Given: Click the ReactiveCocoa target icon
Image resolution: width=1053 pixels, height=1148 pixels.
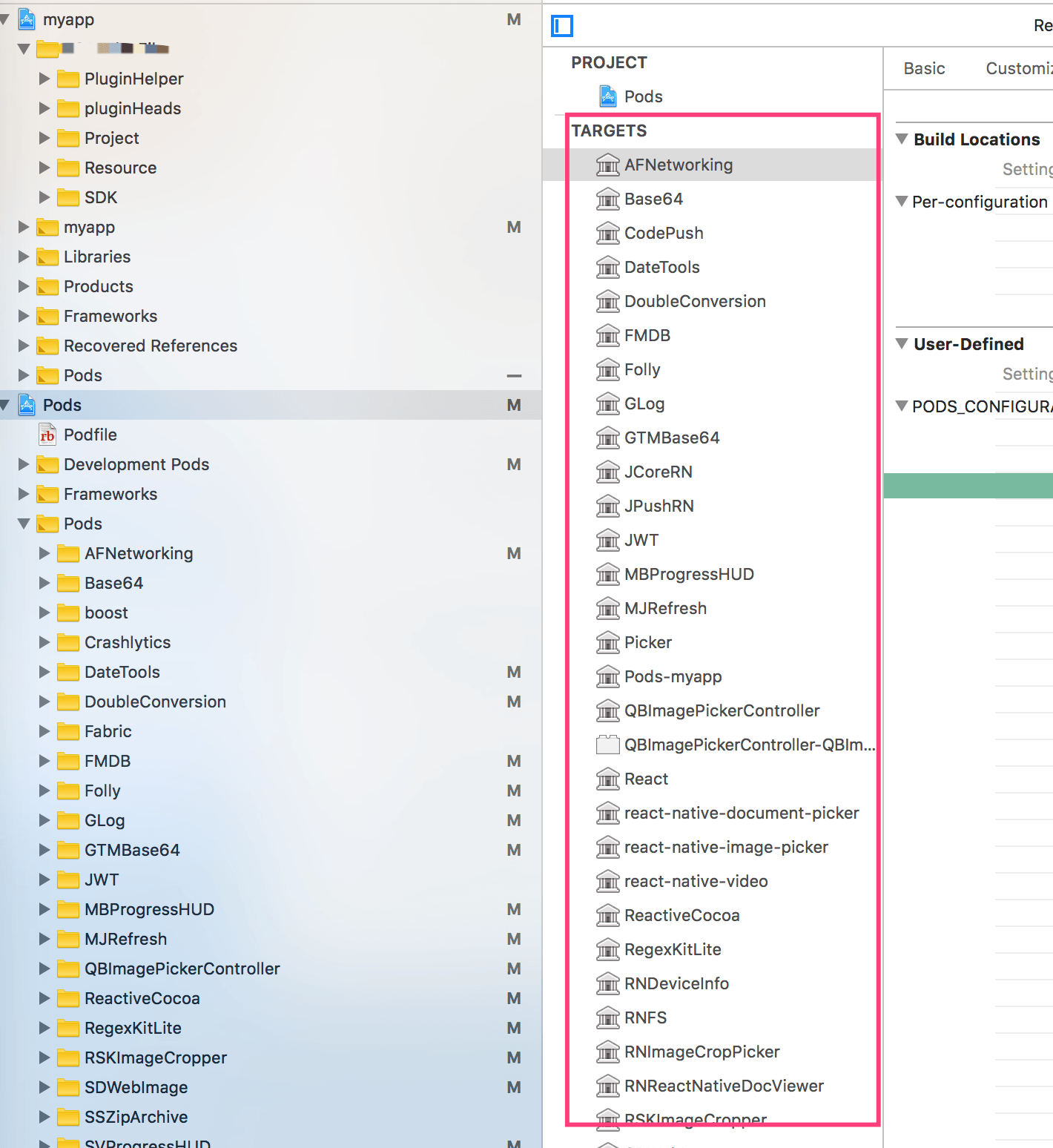Looking at the screenshot, I should click(608, 915).
